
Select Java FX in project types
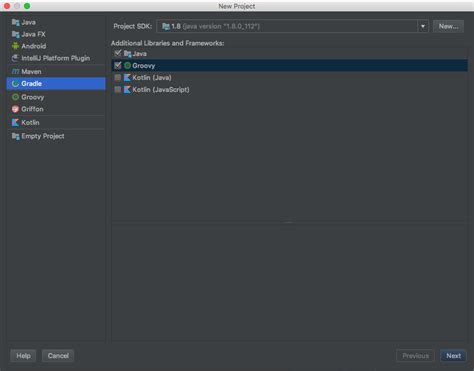click(x=56, y=34)
